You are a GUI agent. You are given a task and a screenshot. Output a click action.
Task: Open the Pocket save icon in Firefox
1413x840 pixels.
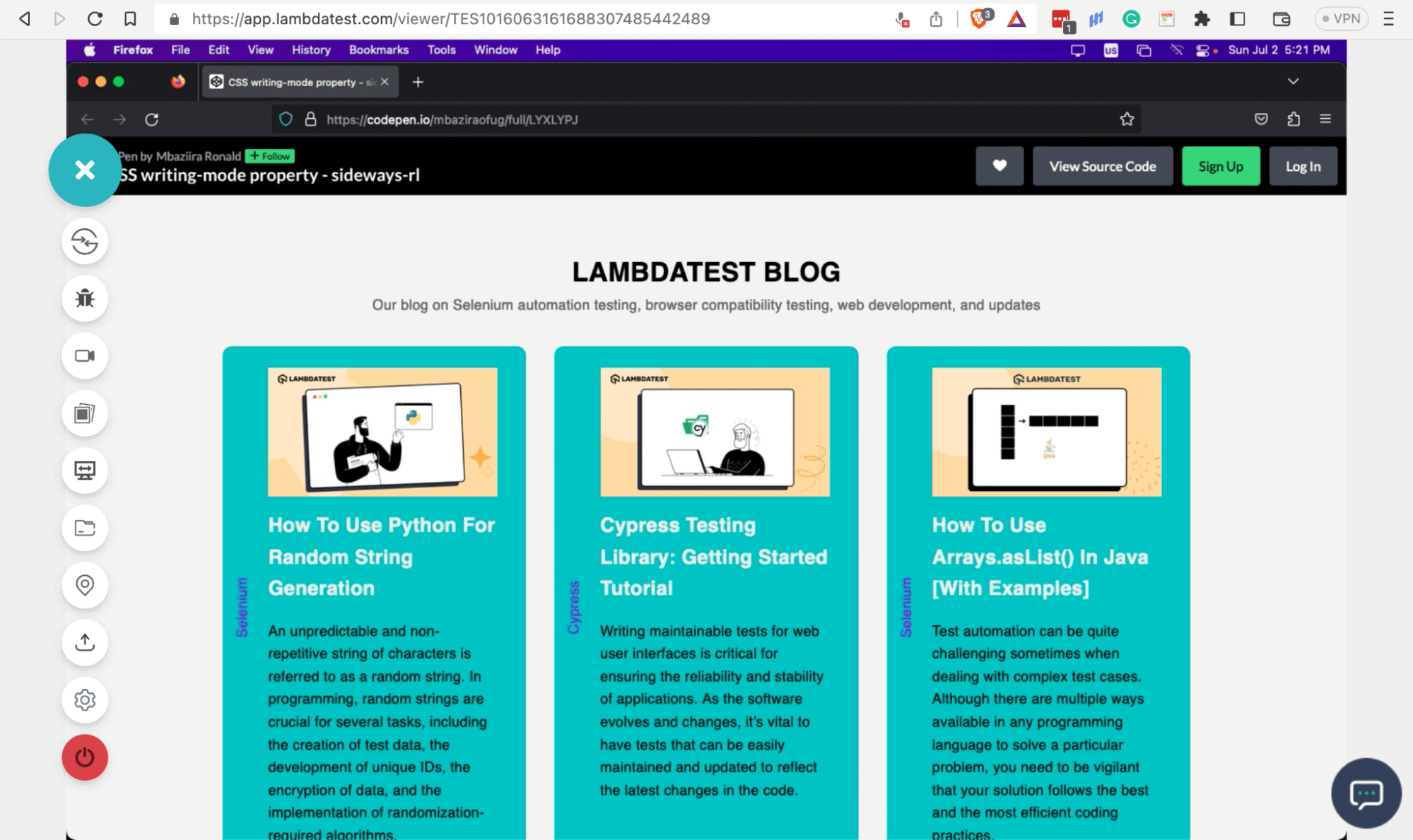(x=1261, y=119)
